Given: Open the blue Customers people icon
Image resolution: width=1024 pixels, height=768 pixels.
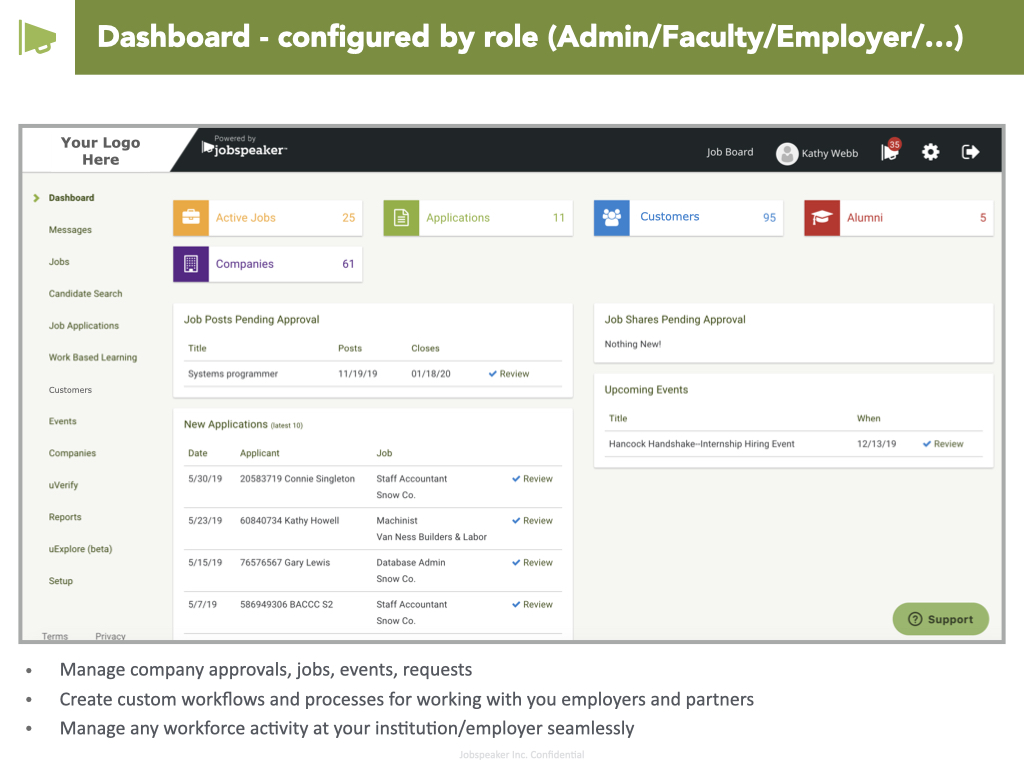Looking at the screenshot, I should 612,217.
